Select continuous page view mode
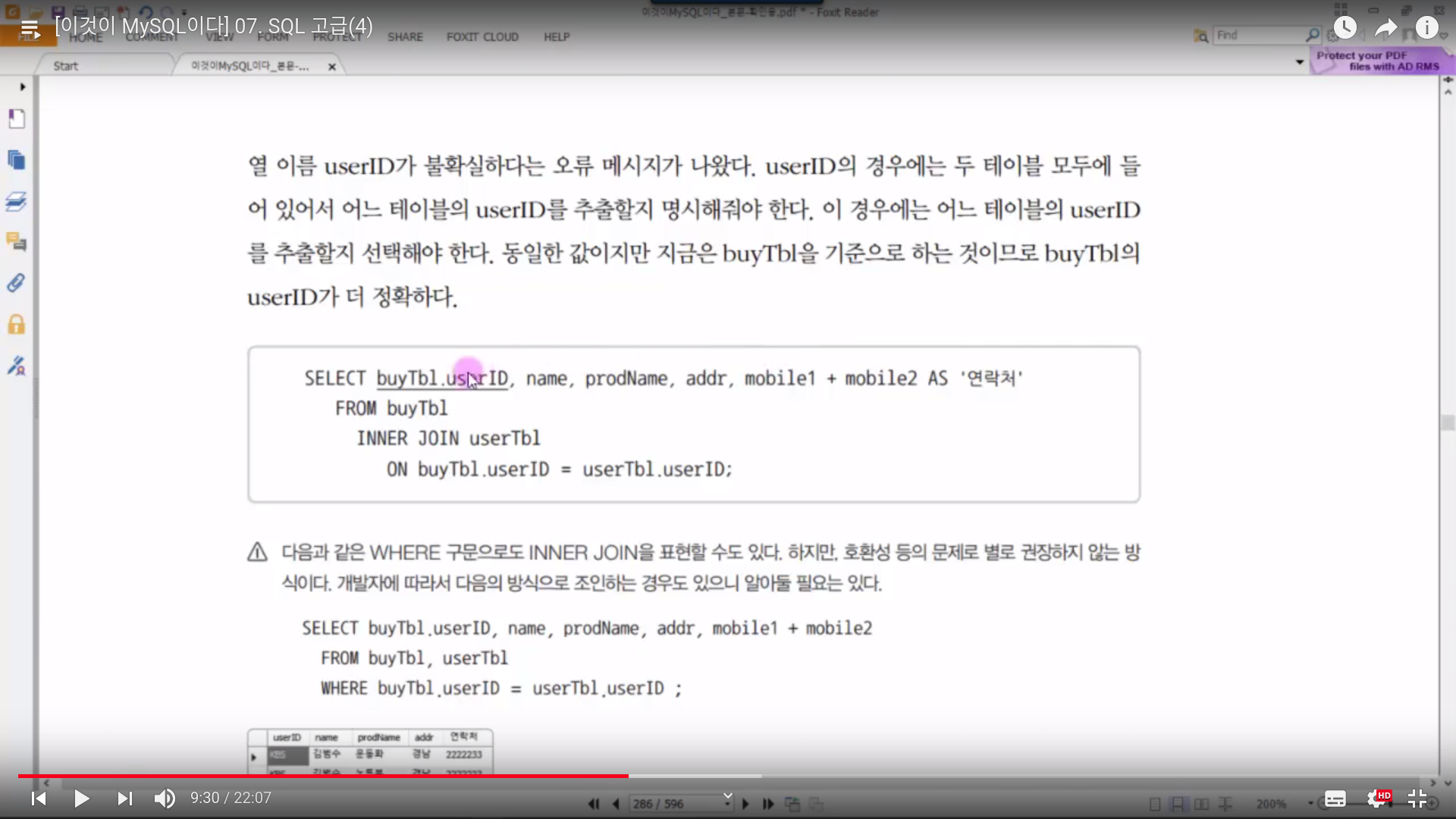 pyautogui.click(x=1178, y=804)
